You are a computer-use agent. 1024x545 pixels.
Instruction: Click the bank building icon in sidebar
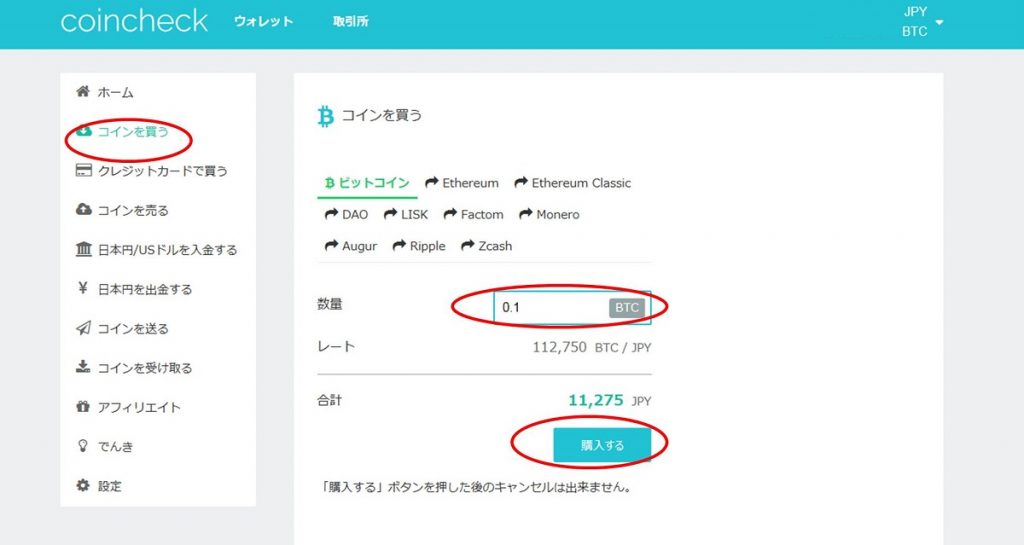tap(84, 249)
